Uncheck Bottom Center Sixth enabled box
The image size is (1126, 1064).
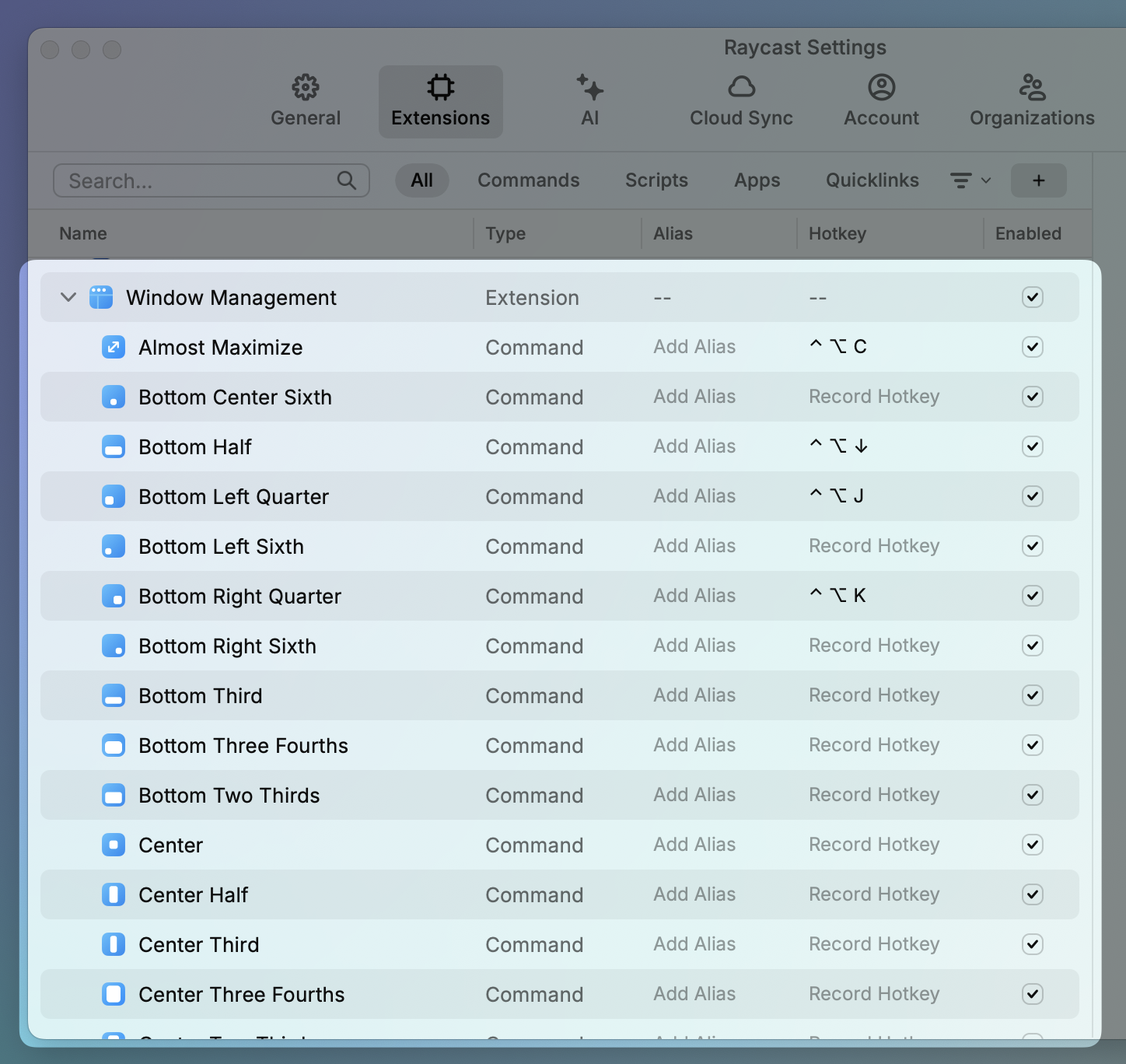tap(1033, 397)
